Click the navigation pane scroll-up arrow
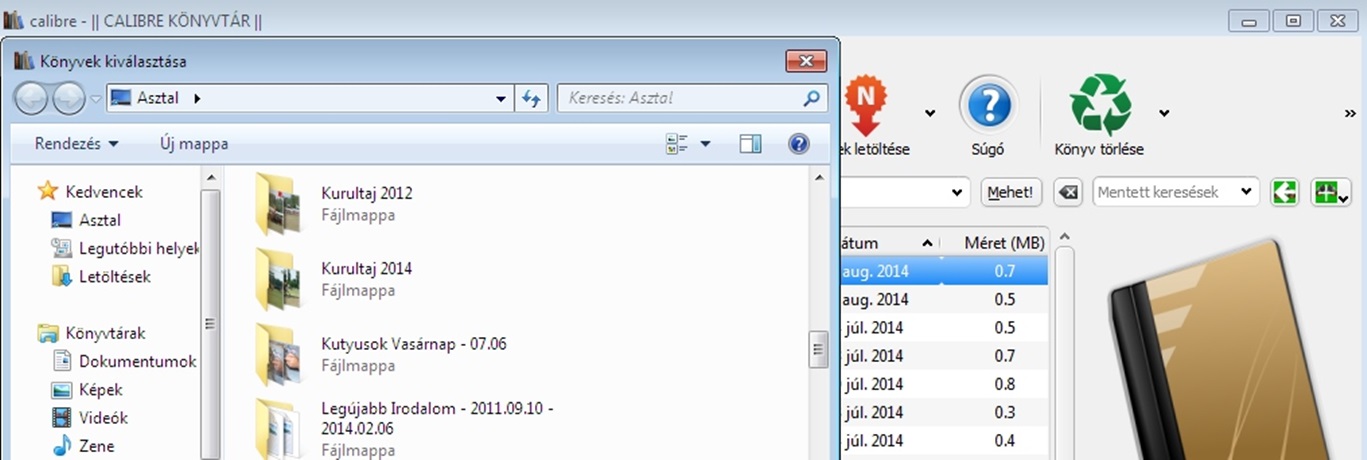This screenshot has height=460, width=1367. coord(211,177)
